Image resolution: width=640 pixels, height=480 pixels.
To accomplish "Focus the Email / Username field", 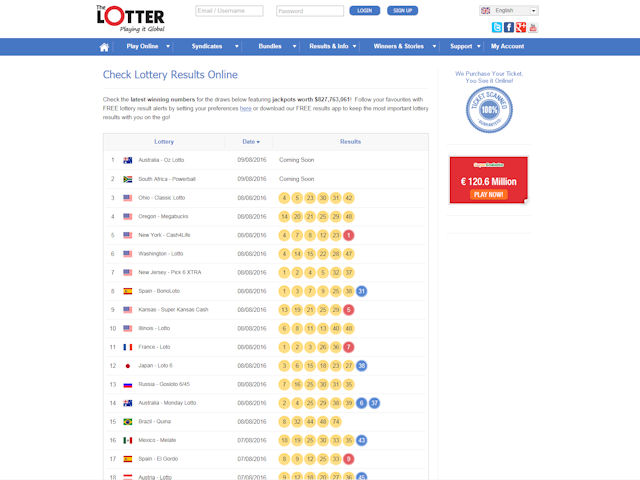I will [229, 11].
